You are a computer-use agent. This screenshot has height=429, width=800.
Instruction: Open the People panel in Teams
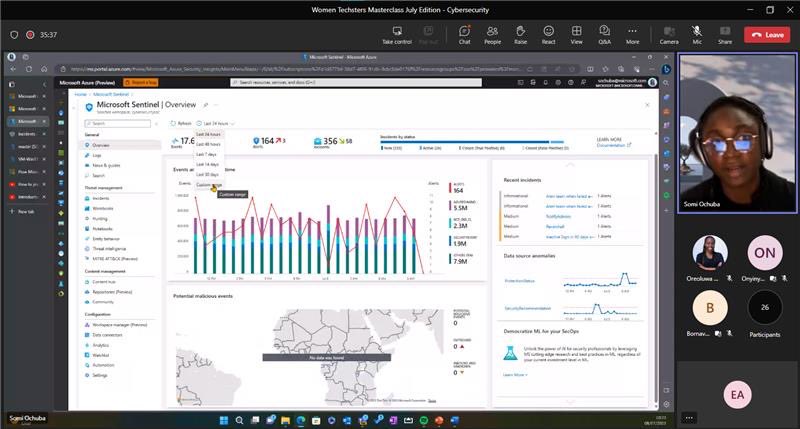(x=492, y=35)
